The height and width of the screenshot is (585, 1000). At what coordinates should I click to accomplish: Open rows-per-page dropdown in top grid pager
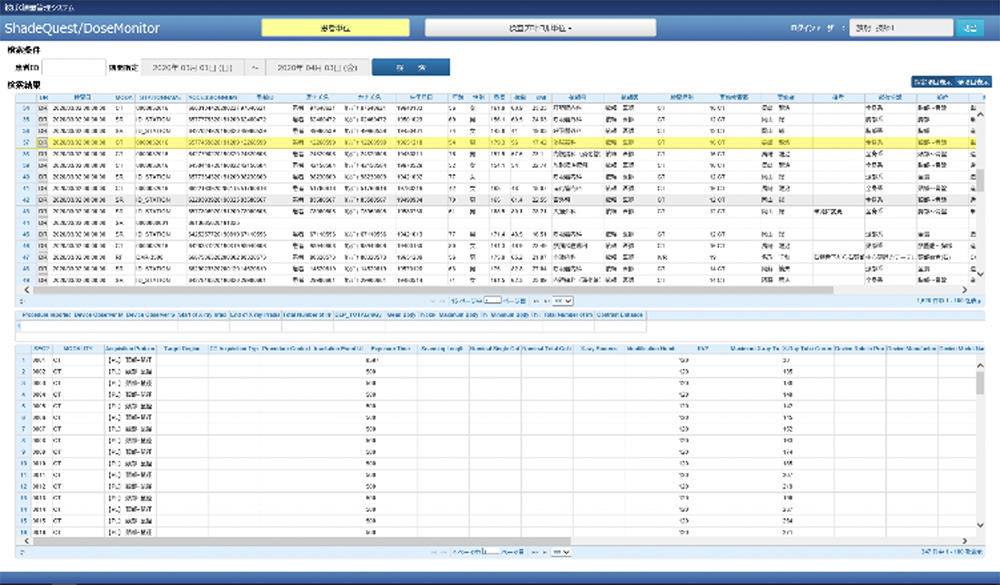(x=562, y=301)
